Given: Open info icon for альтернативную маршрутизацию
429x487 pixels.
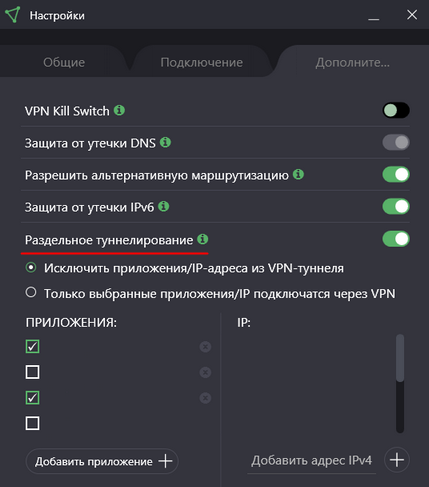Looking at the screenshot, I should click(x=298, y=174).
